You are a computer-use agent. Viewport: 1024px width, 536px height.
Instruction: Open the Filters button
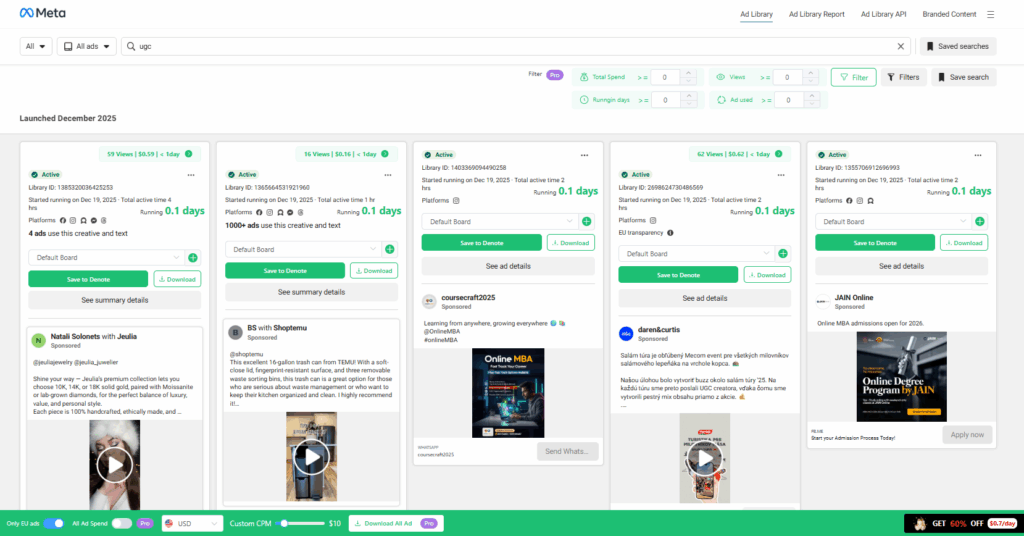coord(903,77)
